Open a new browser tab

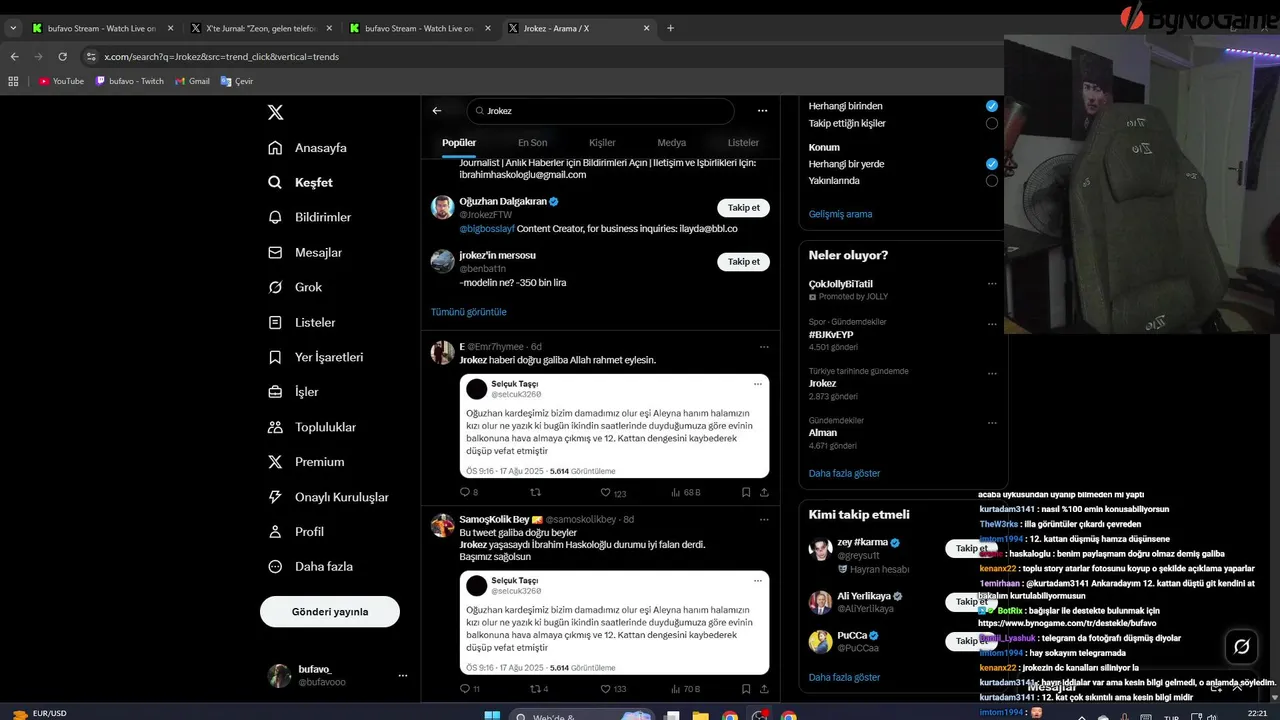coord(670,28)
